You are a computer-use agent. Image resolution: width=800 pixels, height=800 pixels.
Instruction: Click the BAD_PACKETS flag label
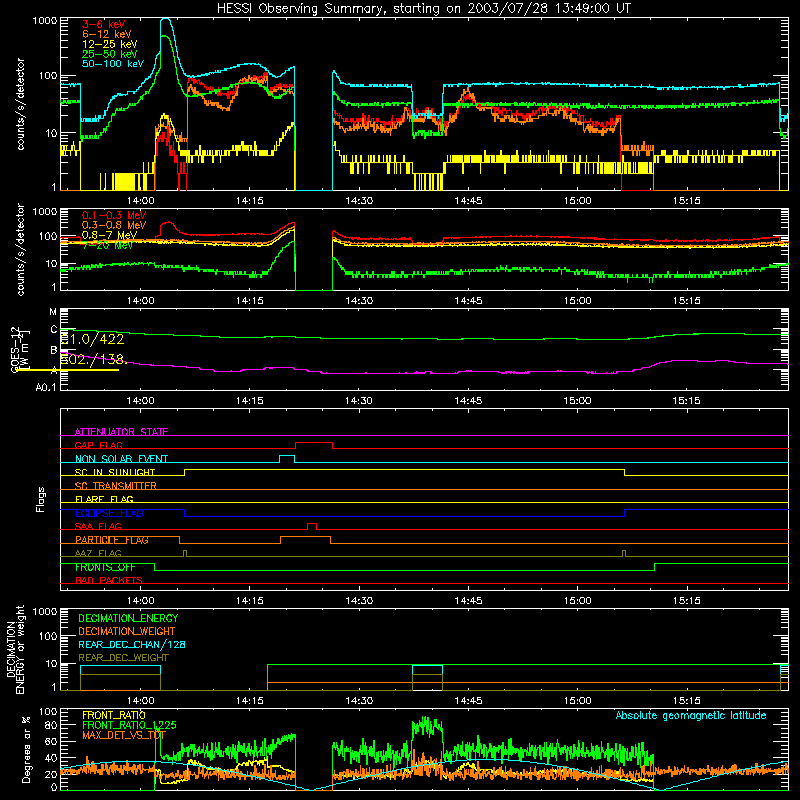click(109, 580)
